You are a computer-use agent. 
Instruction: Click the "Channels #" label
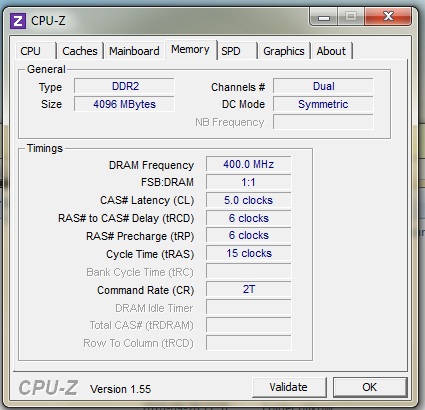[x=238, y=87]
